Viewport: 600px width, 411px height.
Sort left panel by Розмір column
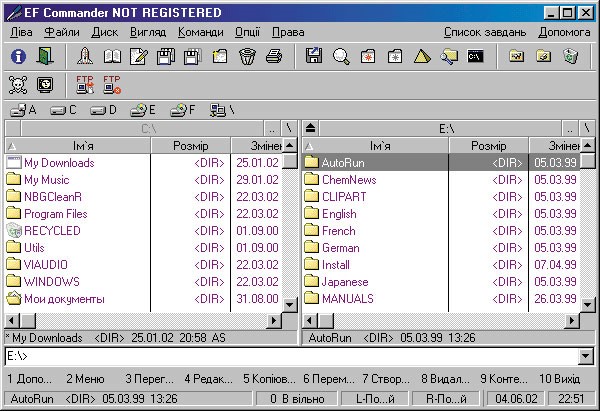click(191, 146)
